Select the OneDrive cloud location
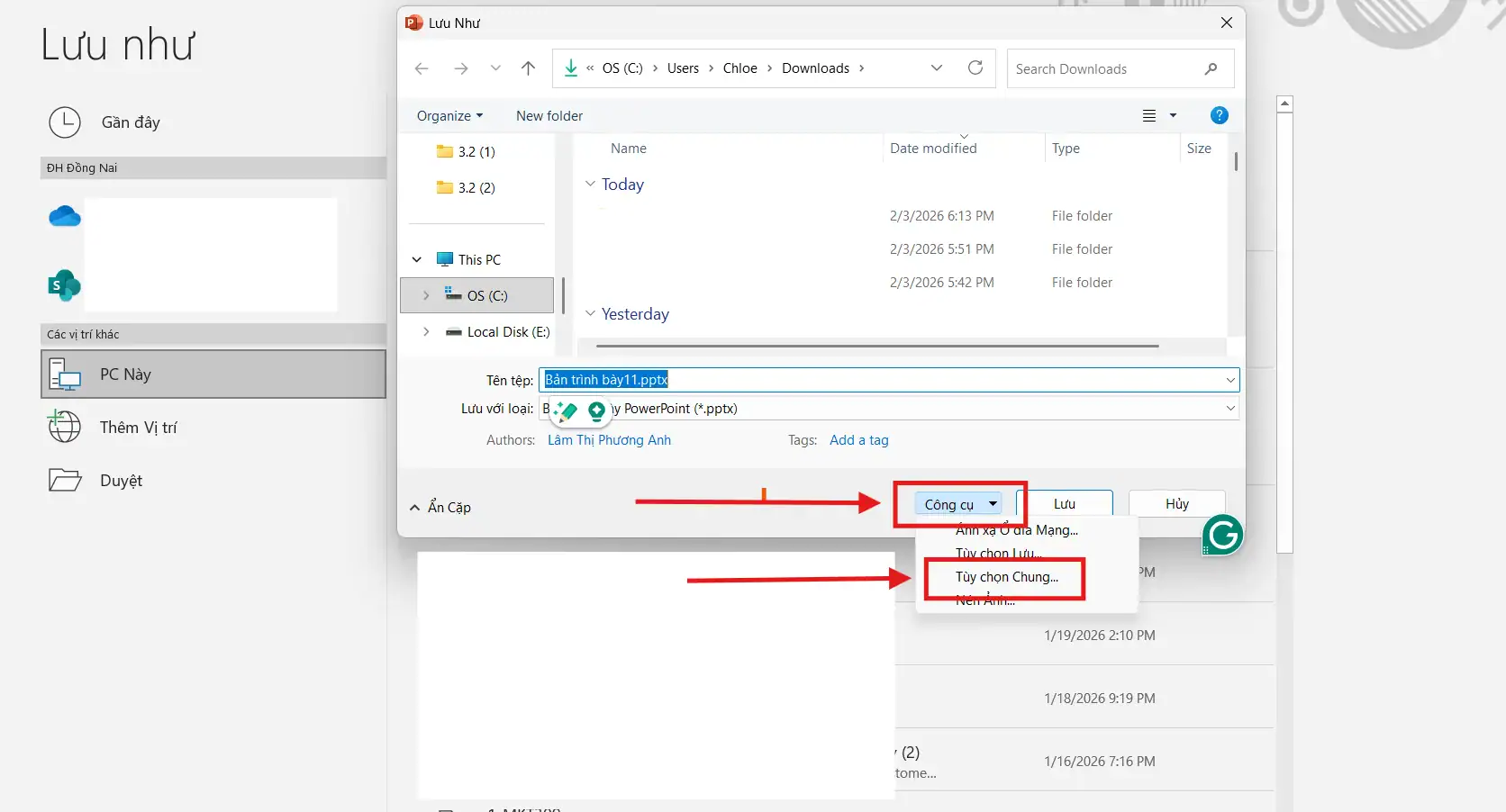The width and height of the screenshot is (1506, 812). click(65, 217)
